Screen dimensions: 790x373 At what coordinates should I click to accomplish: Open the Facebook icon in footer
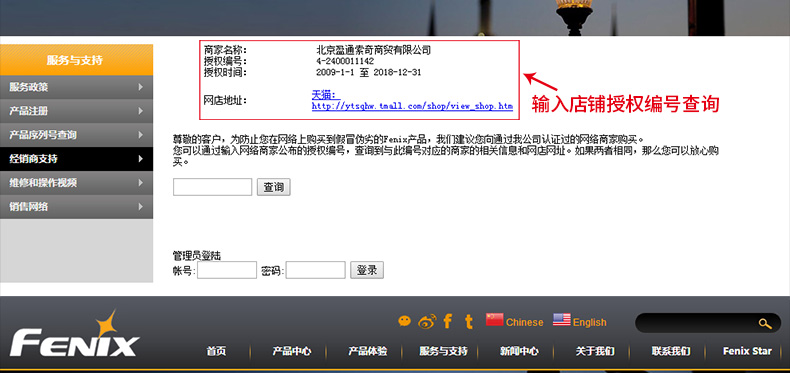(447, 321)
